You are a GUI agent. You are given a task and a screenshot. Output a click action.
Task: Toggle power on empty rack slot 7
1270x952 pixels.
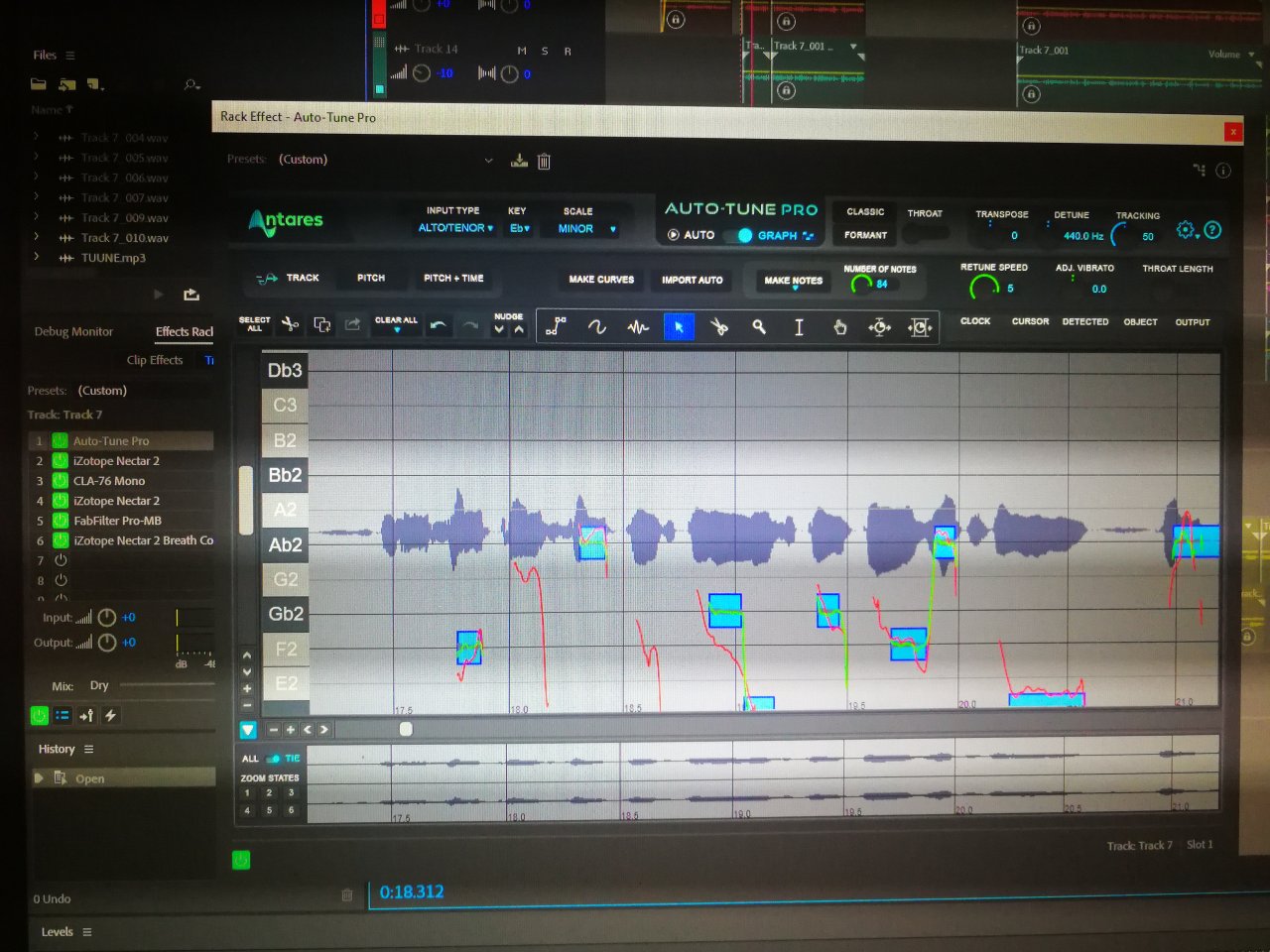[x=61, y=560]
